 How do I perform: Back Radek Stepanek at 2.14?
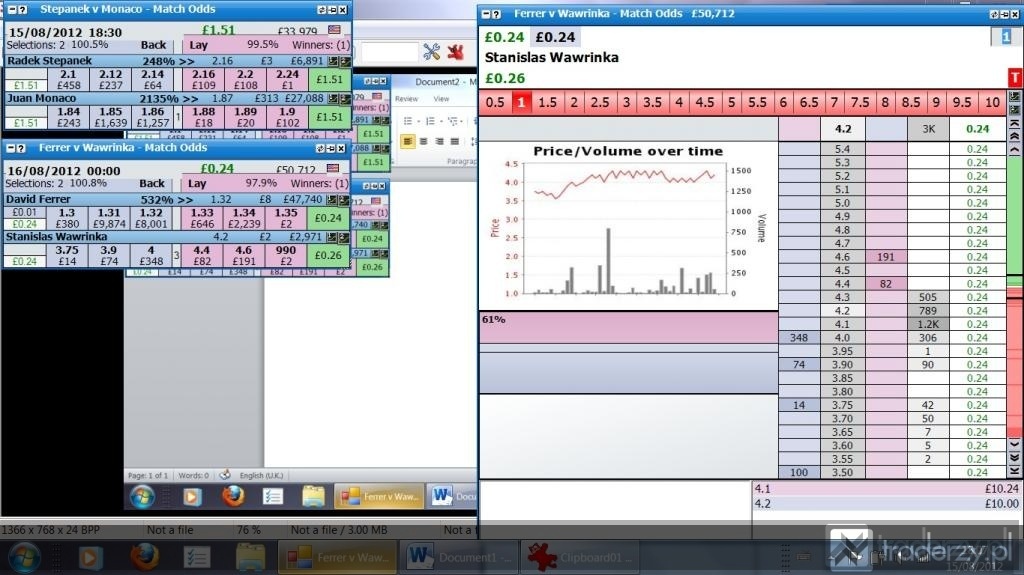[x=153, y=80]
